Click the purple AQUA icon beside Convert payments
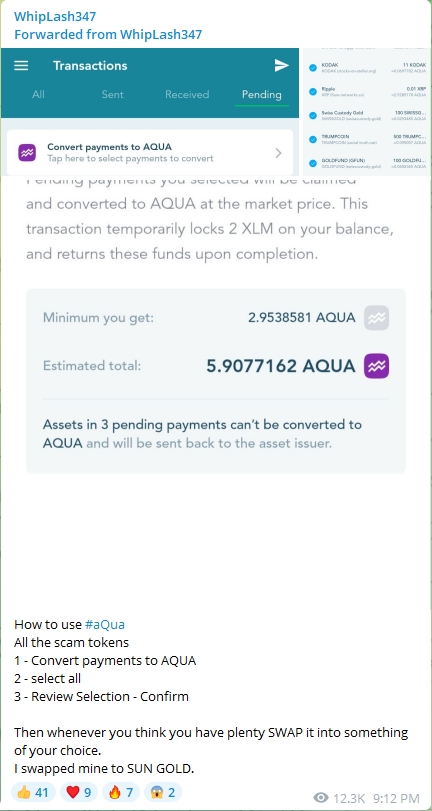This screenshot has width=432, height=811. (x=27, y=153)
